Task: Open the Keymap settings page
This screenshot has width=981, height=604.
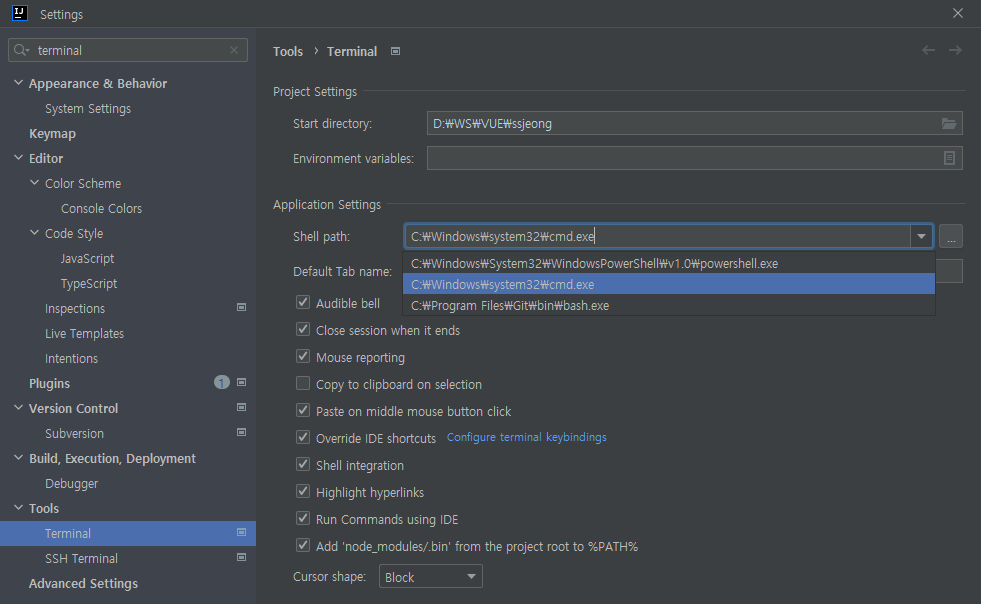Action: pyautogui.click(x=53, y=133)
